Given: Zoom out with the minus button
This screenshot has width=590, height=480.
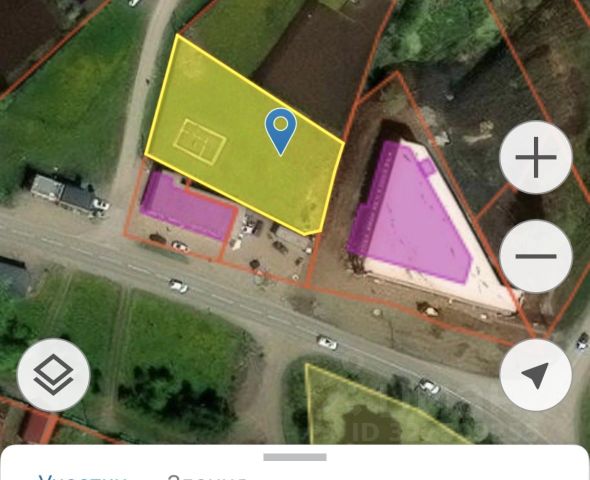Looking at the screenshot, I should [536, 256].
